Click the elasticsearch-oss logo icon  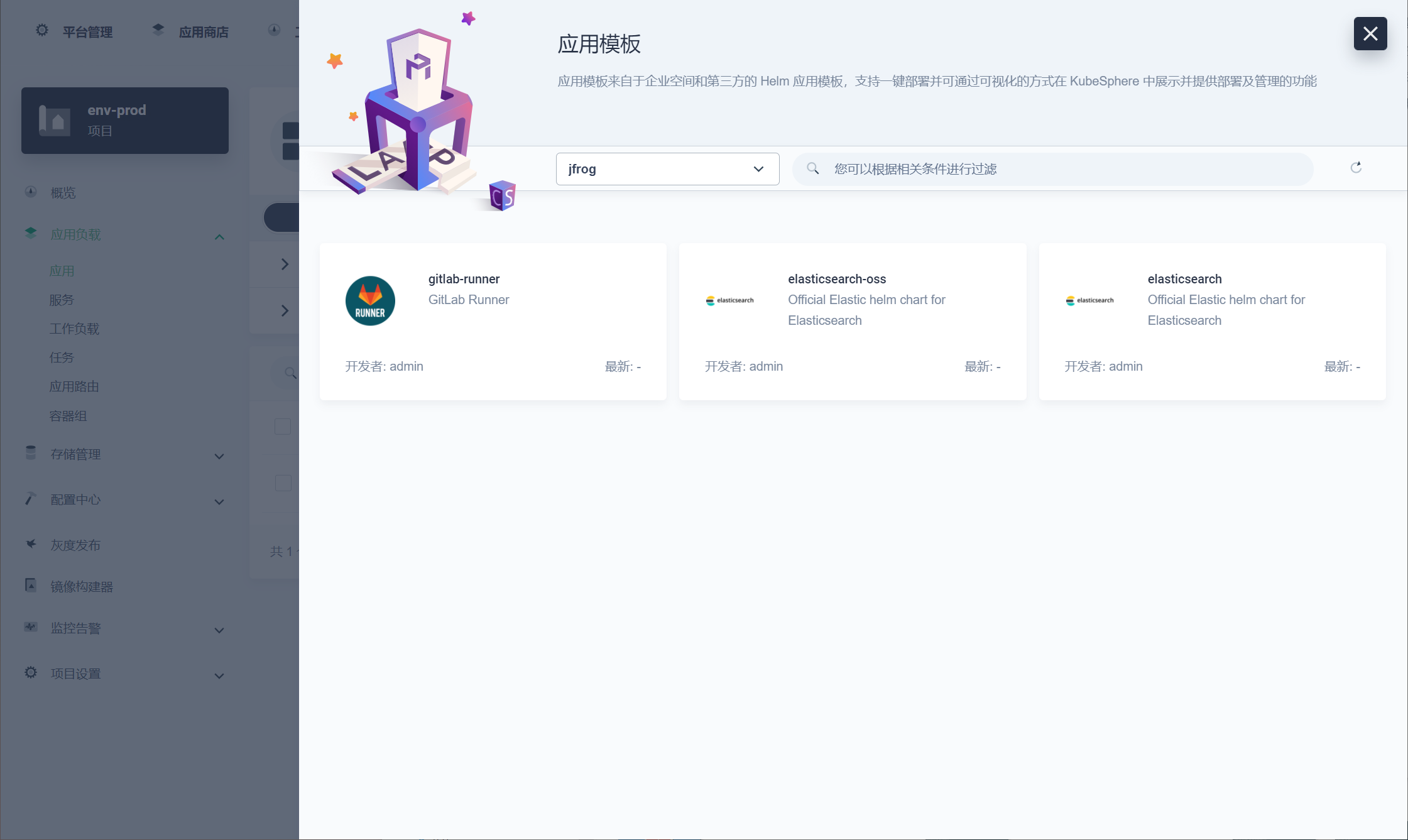(x=729, y=300)
